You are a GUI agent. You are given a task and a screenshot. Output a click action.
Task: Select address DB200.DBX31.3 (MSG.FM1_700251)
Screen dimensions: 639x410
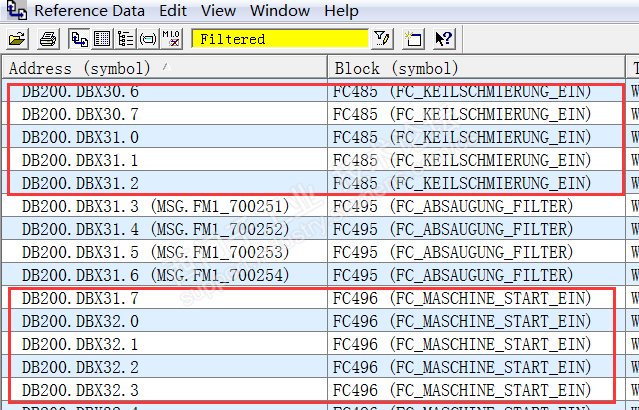155,206
